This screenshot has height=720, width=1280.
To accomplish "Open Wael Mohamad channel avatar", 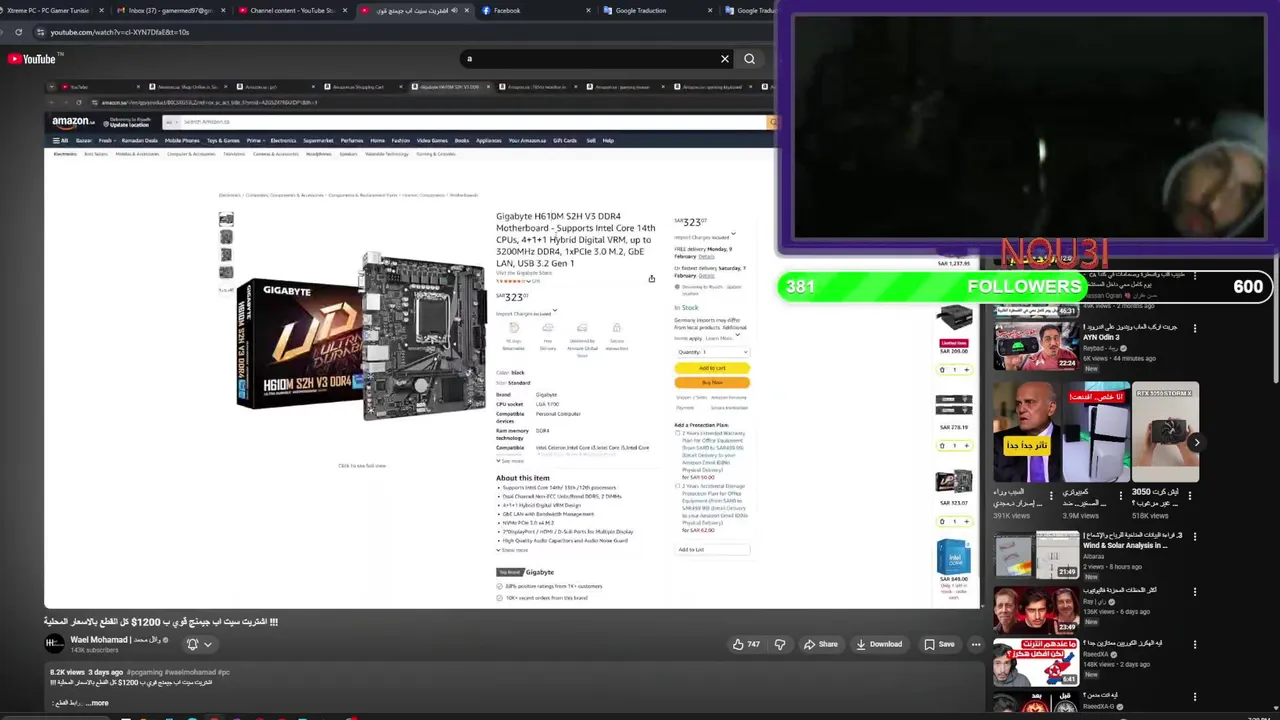I will pyautogui.click(x=54, y=643).
